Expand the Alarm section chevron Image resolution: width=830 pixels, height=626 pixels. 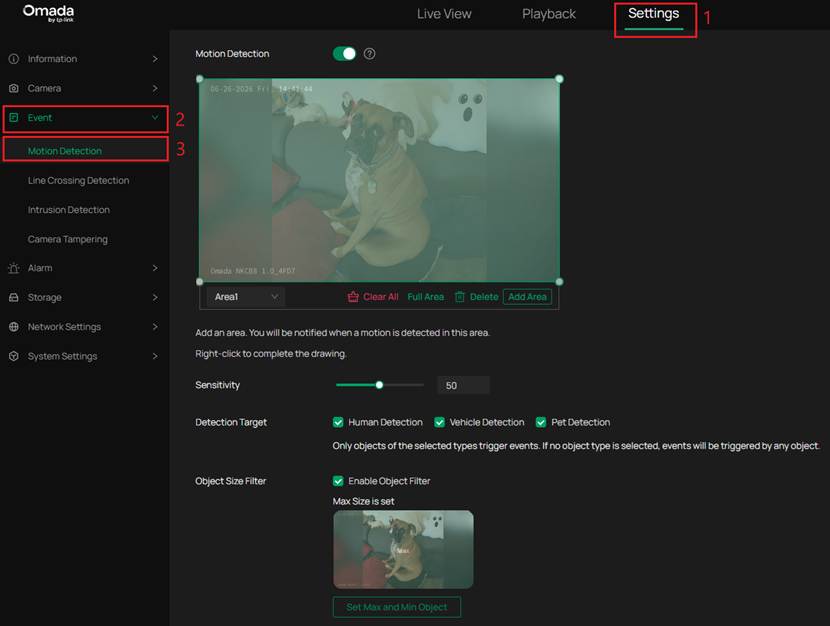(155, 268)
